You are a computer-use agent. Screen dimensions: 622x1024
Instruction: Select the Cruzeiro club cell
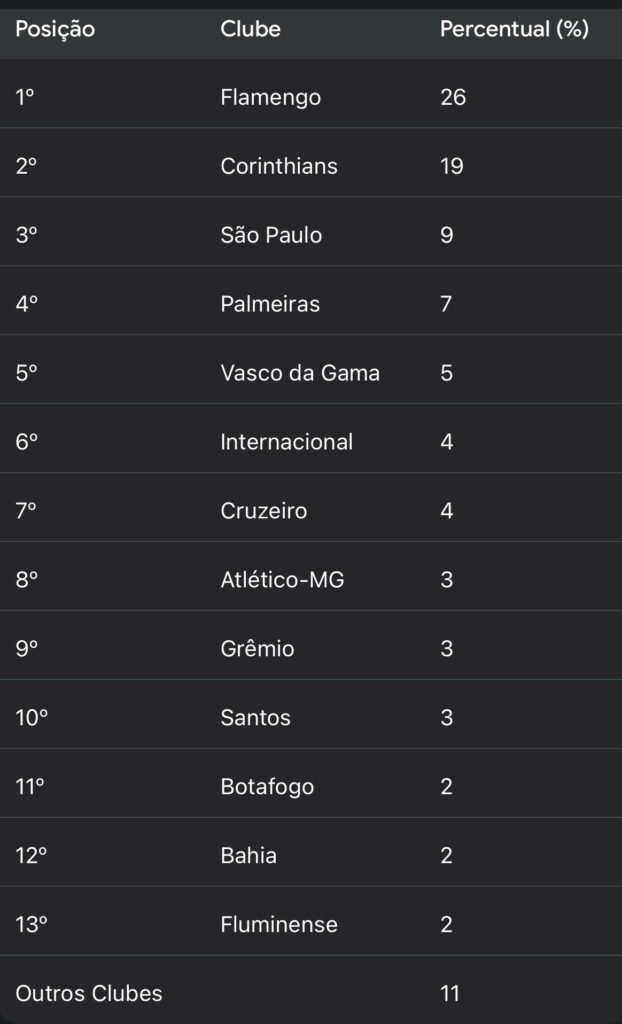point(263,511)
